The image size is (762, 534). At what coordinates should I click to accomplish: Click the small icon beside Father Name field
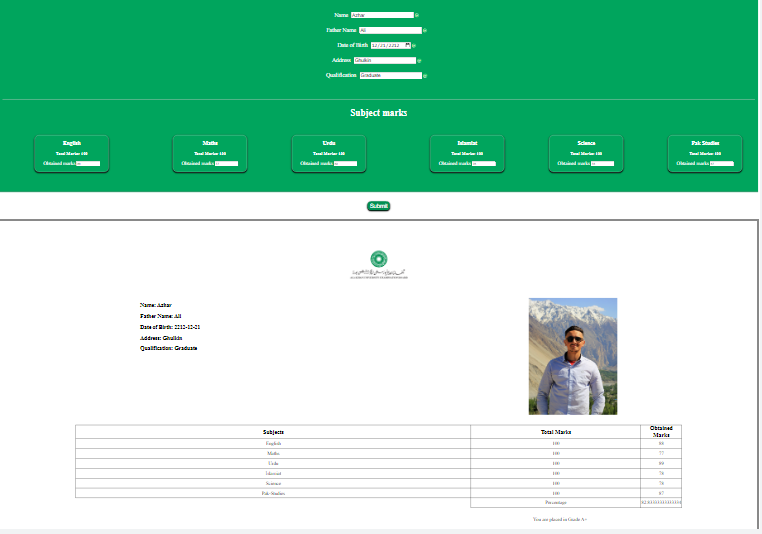[425, 31]
